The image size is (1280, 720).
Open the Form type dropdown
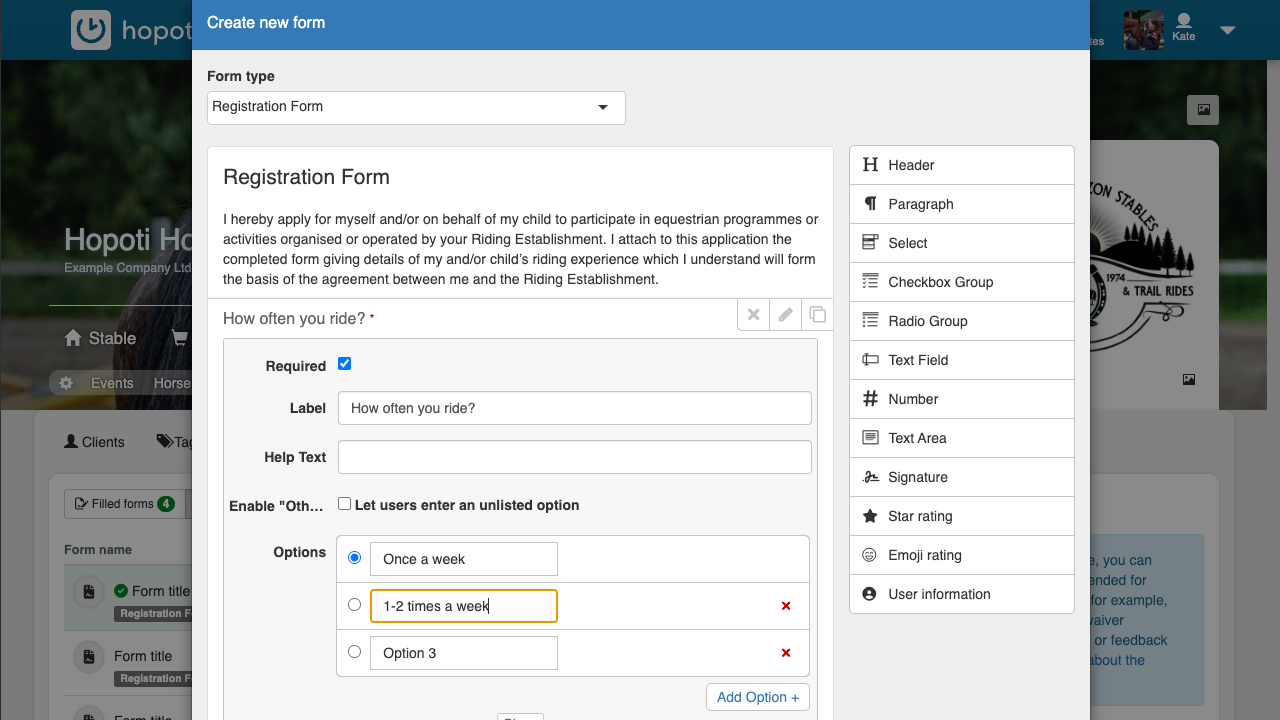(x=416, y=107)
